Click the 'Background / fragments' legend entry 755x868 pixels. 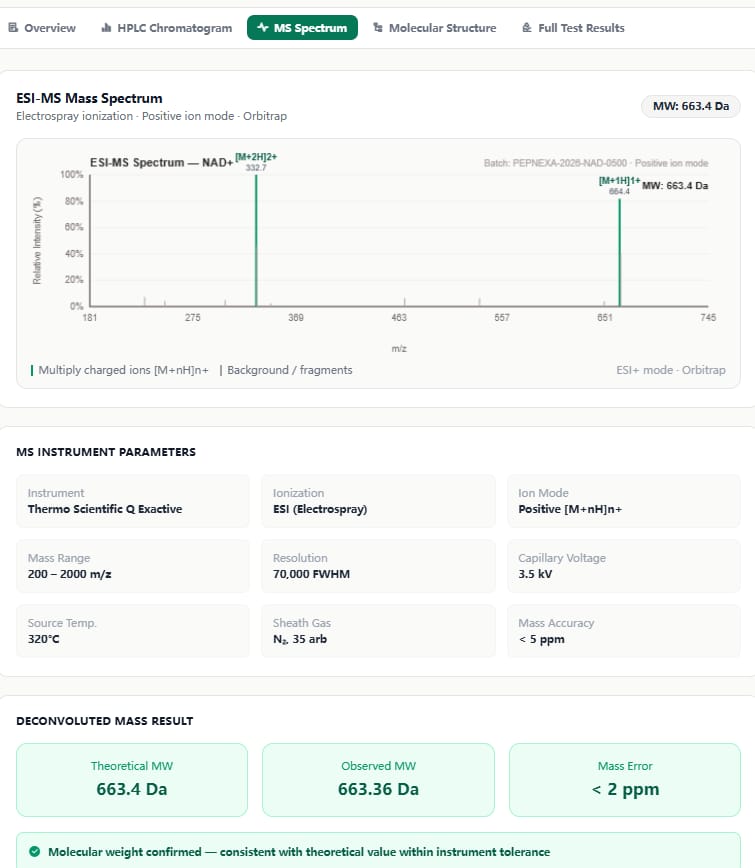point(286,370)
